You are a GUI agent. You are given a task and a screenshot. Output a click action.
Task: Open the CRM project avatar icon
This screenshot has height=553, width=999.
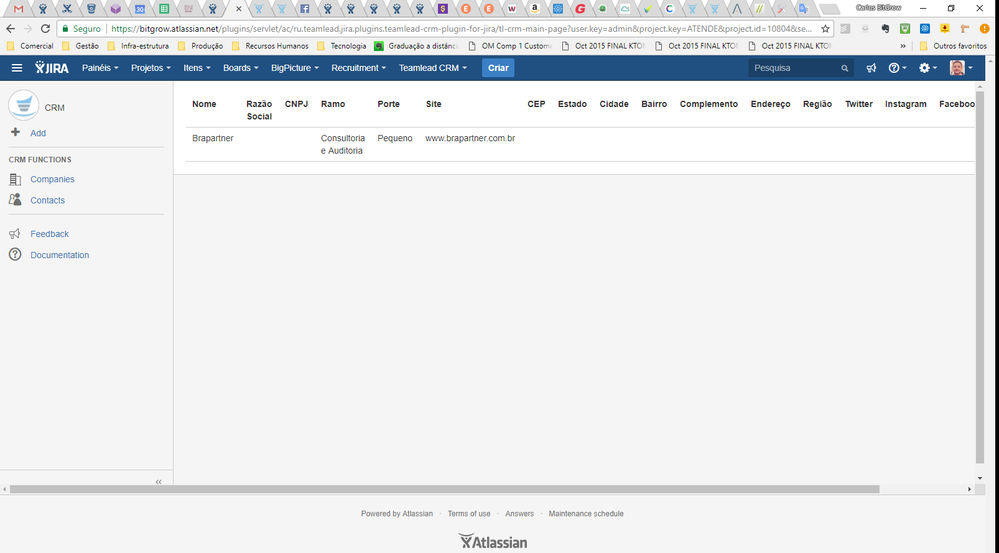click(x=24, y=106)
